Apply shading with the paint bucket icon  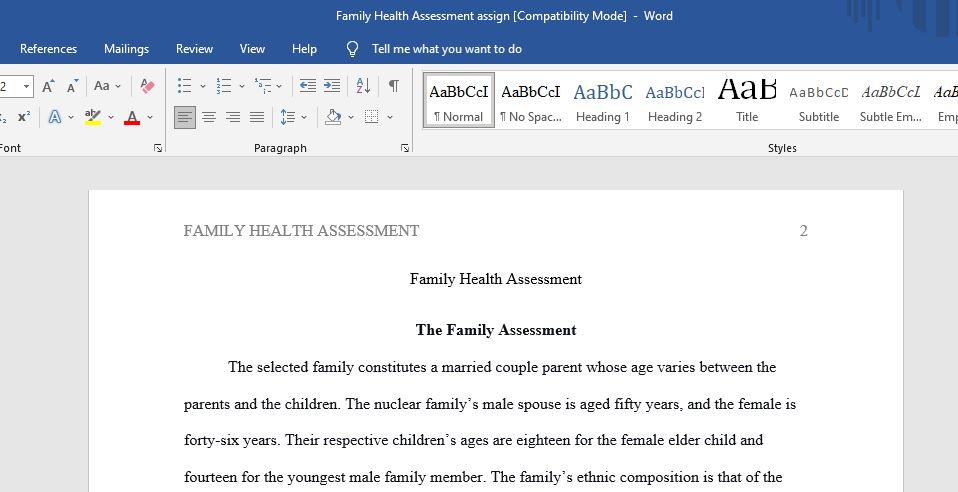click(x=333, y=117)
